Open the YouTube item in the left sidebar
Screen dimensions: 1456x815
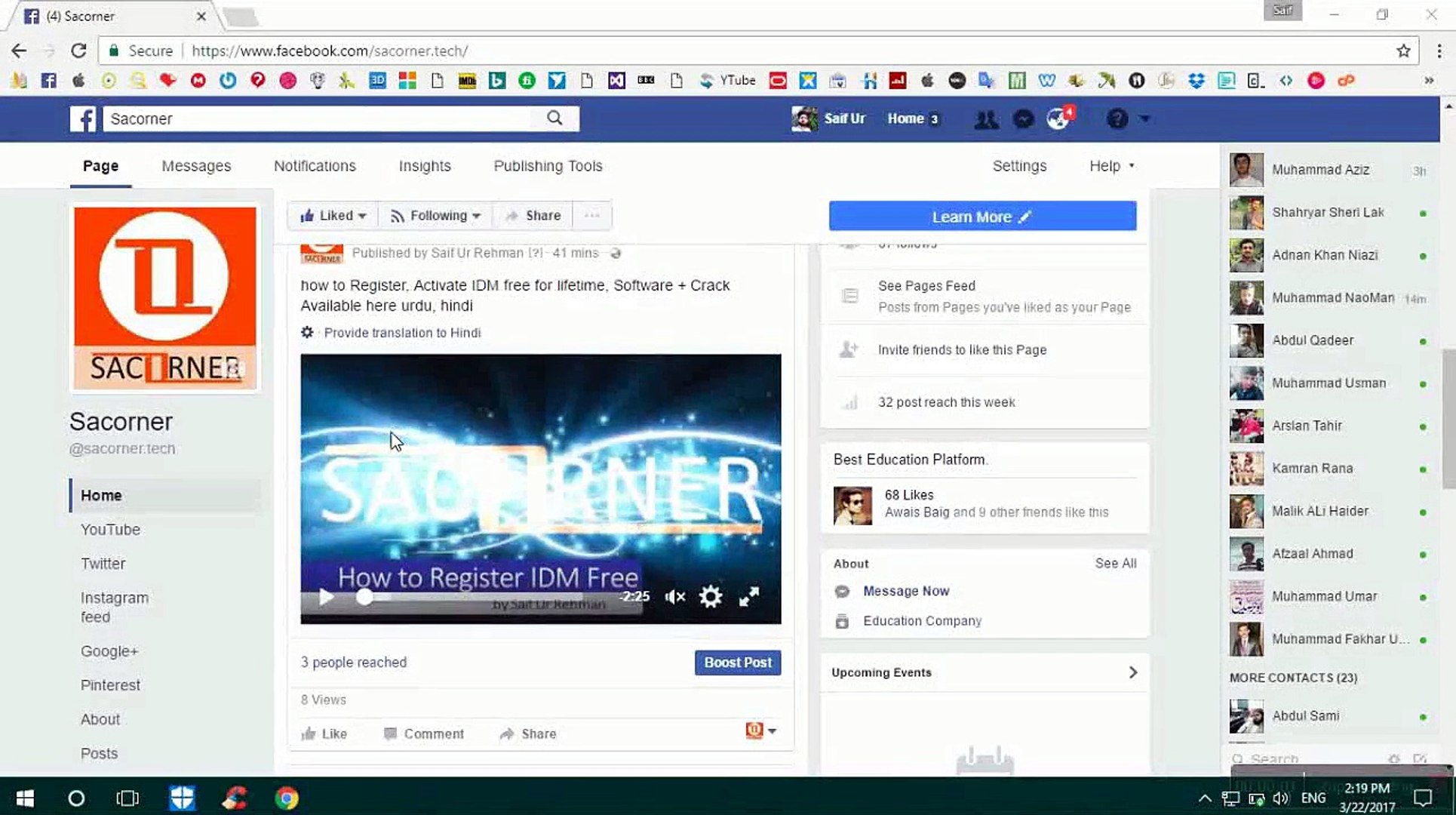point(110,530)
